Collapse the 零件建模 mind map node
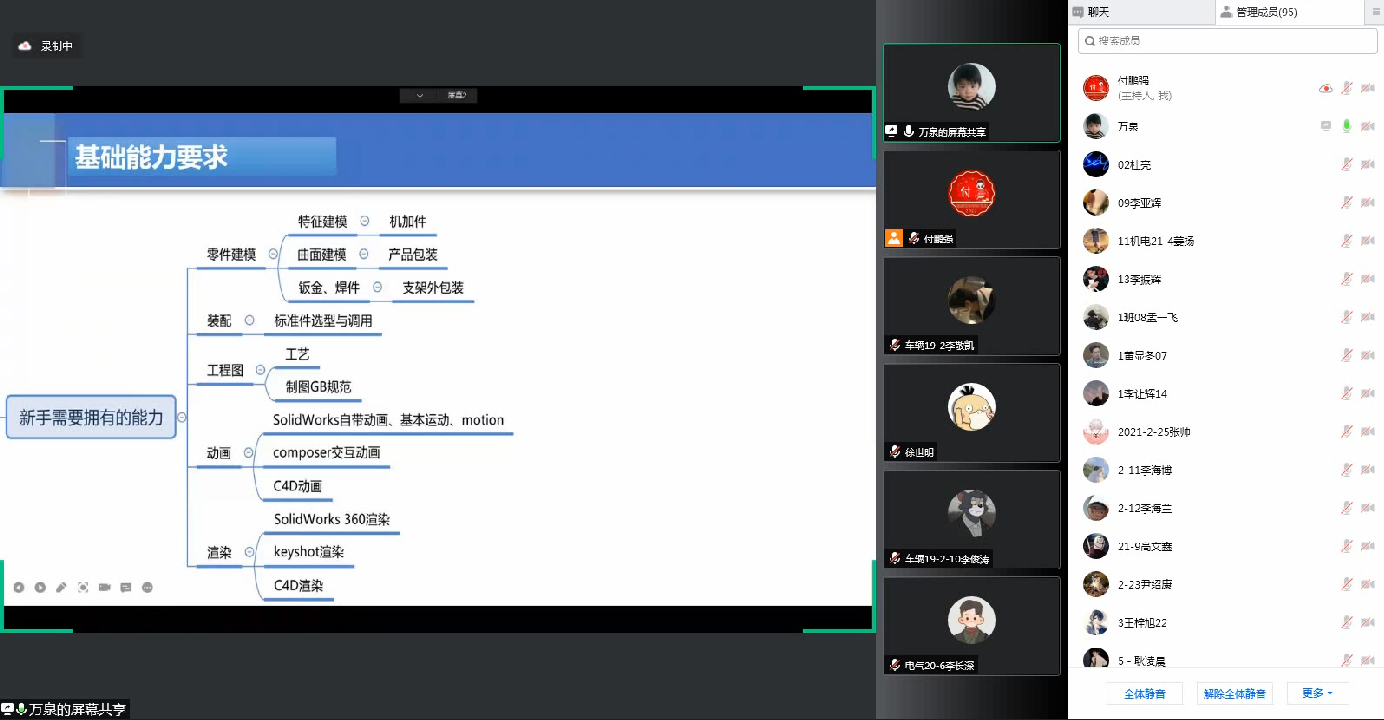1384x720 pixels. click(273, 254)
